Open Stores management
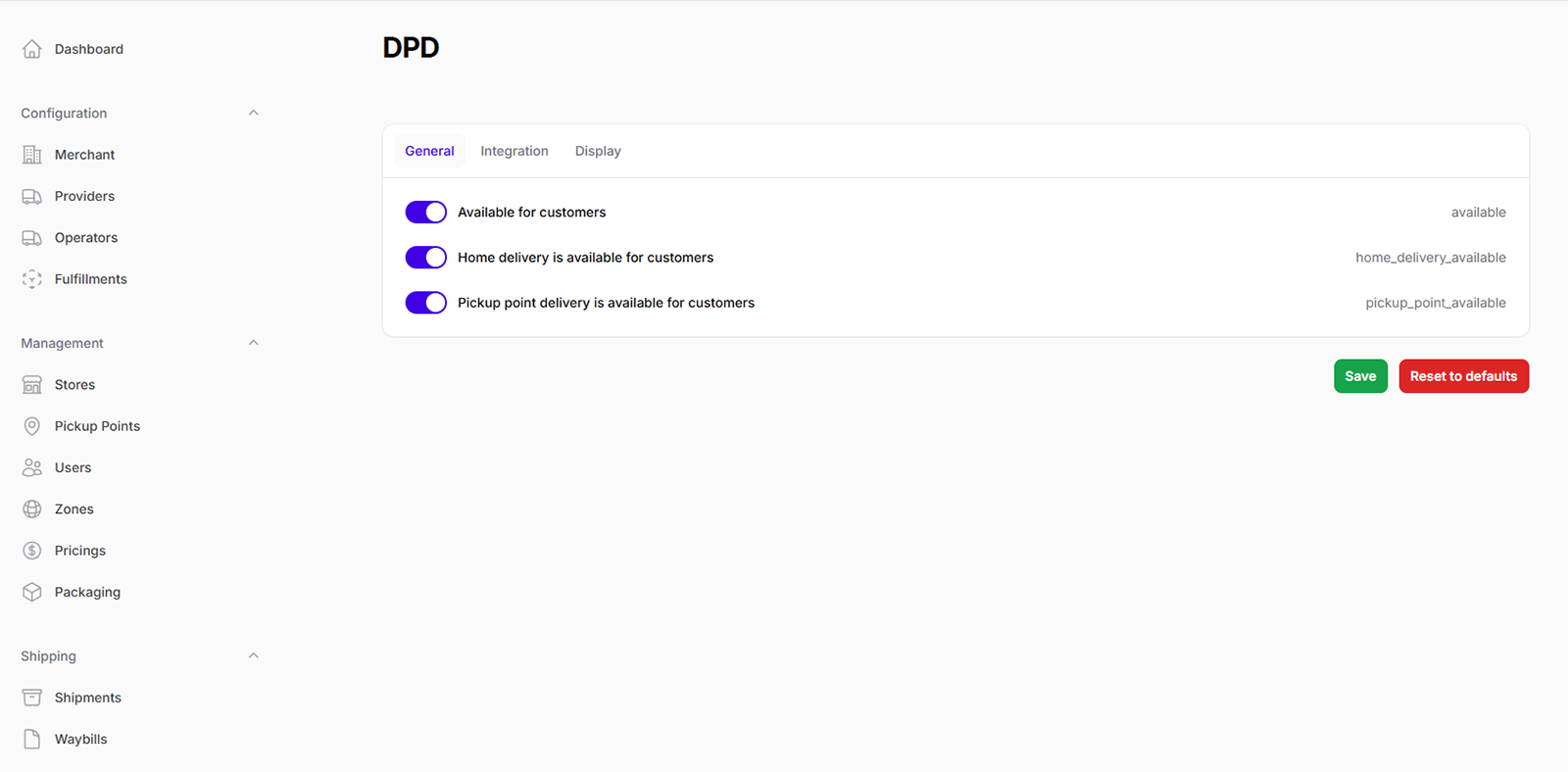 tap(74, 385)
